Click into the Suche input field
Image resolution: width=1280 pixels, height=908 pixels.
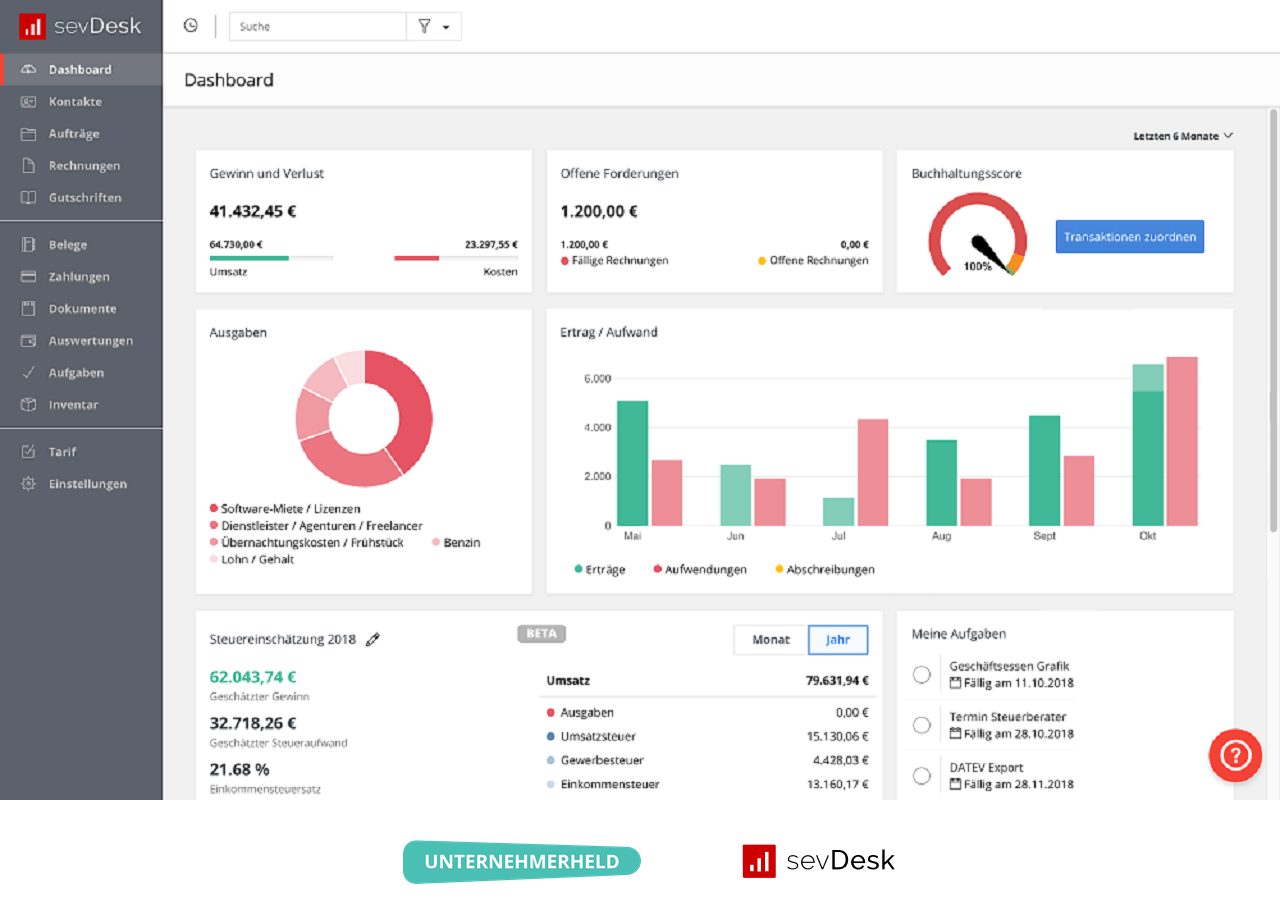tap(317, 26)
